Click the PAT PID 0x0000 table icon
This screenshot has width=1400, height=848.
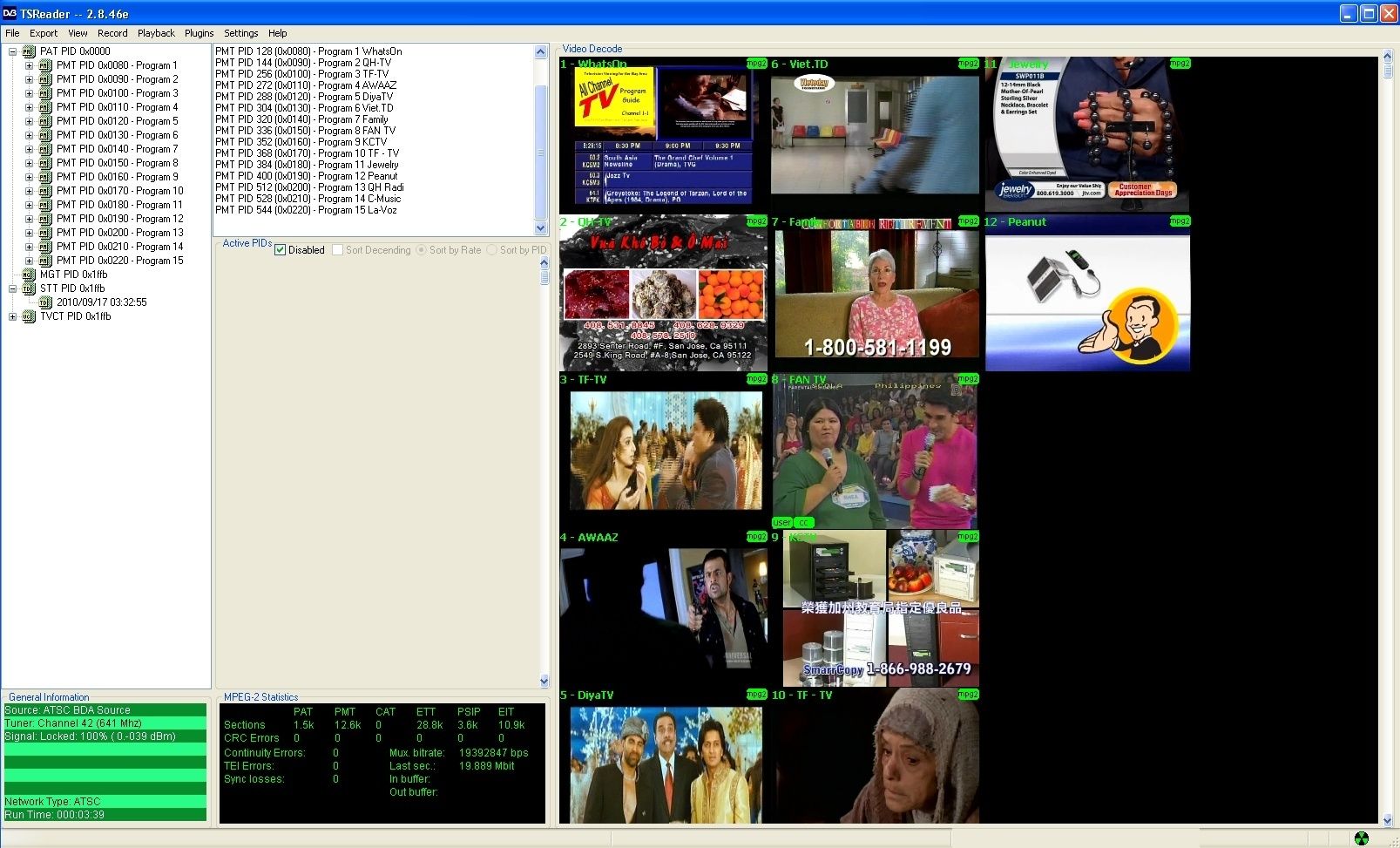click(x=29, y=51)
